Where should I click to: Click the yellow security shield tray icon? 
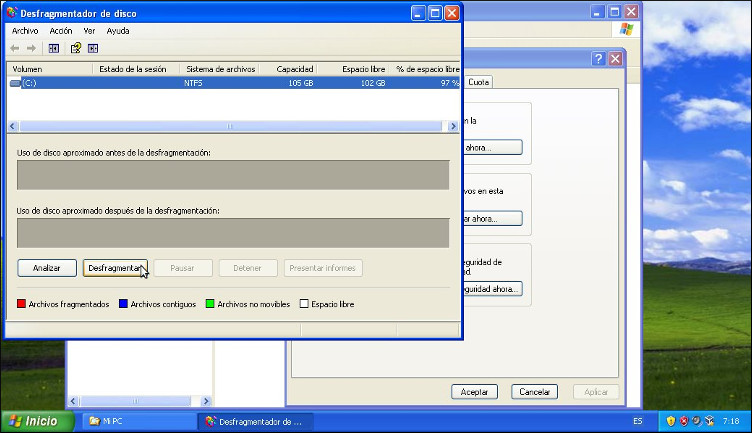click(x=671, y=421)
